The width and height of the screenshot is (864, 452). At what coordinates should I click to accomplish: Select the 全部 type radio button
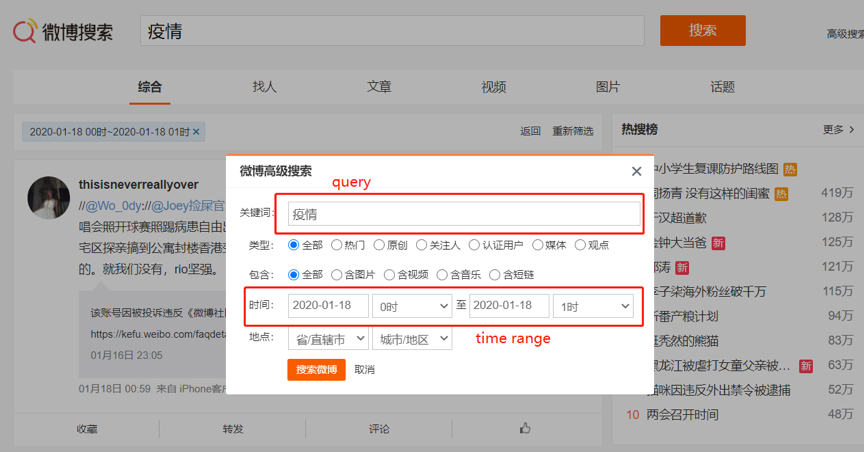(x=294, y=245)
